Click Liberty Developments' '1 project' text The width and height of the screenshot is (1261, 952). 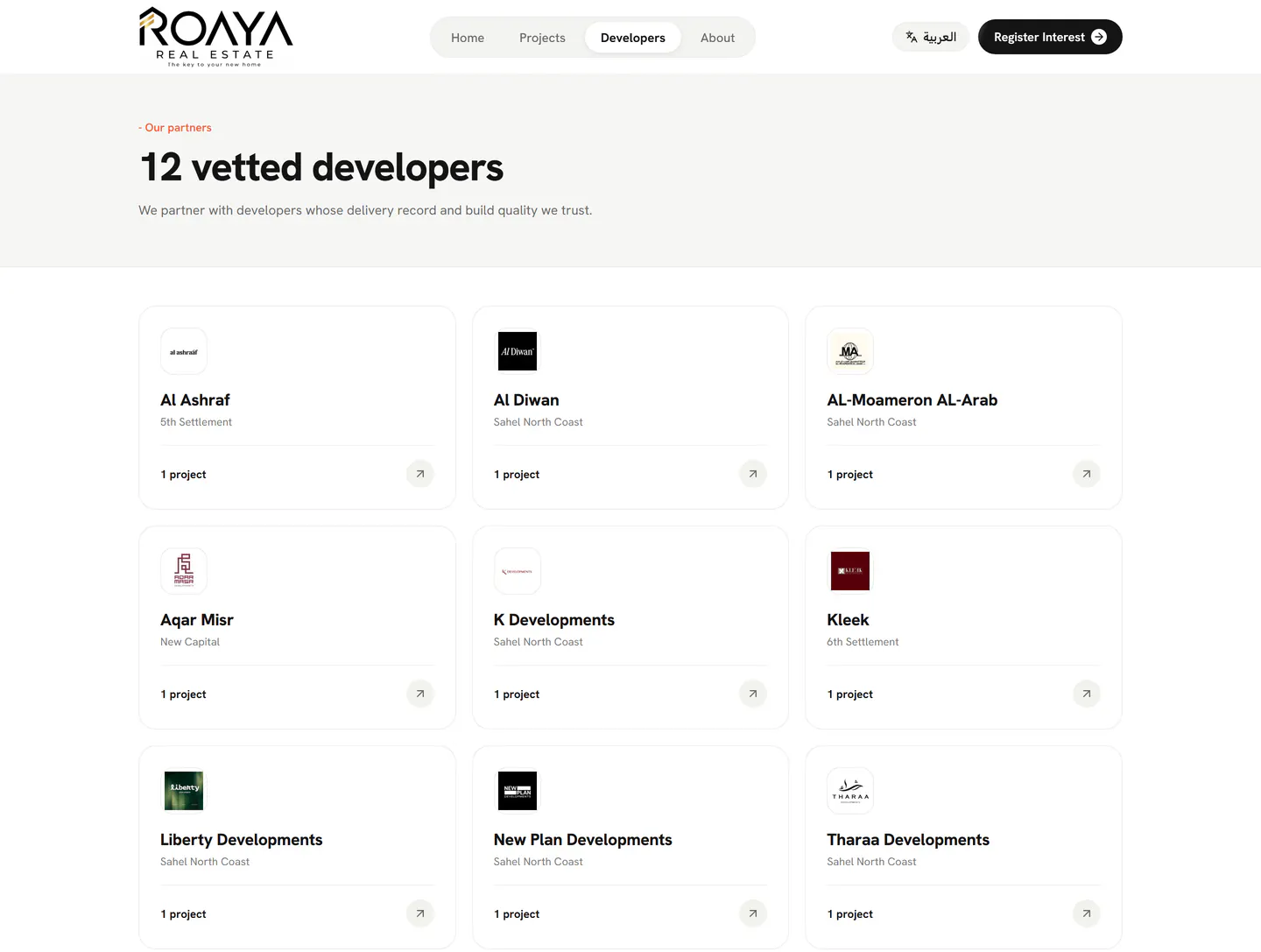[x=183, y=914]
